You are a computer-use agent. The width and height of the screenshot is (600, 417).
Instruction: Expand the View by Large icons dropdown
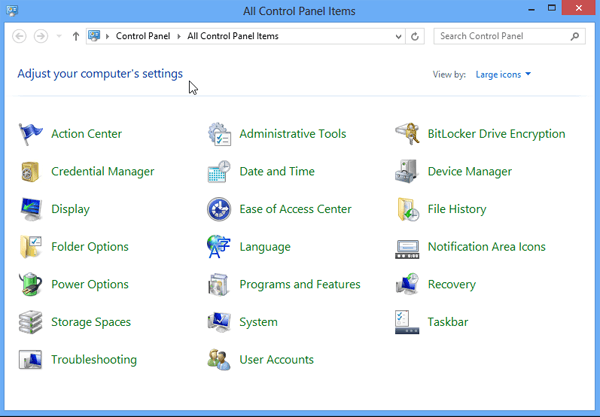click(x=503, y=74)
